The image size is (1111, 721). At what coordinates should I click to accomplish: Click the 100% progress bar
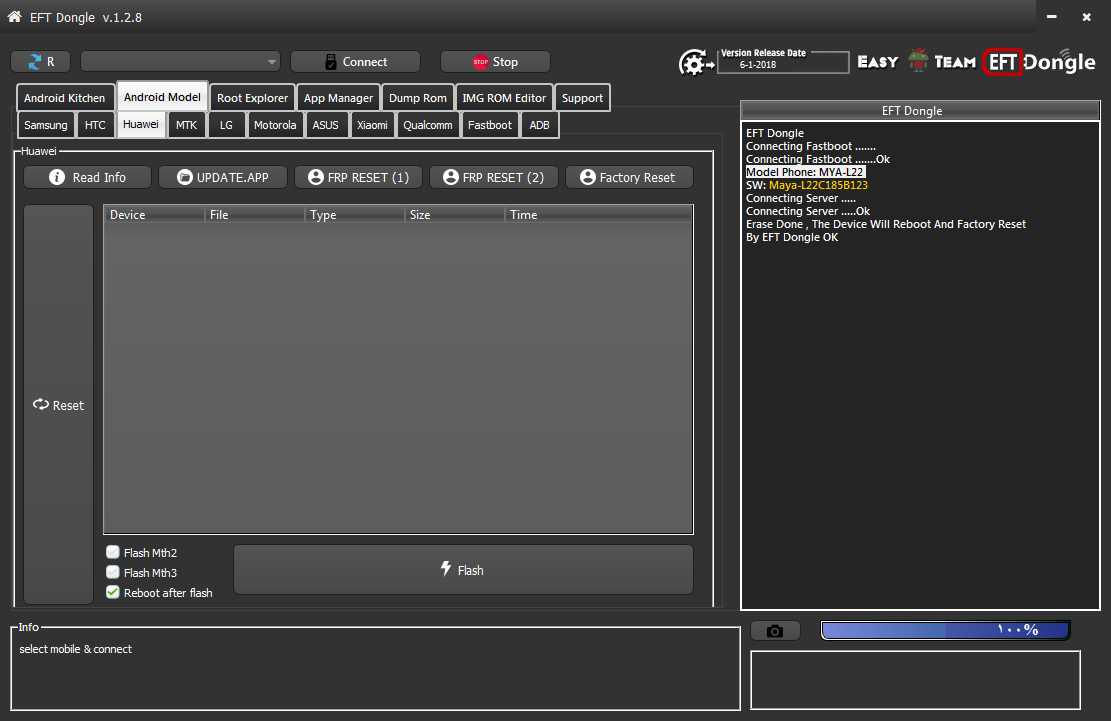point(945,630)
